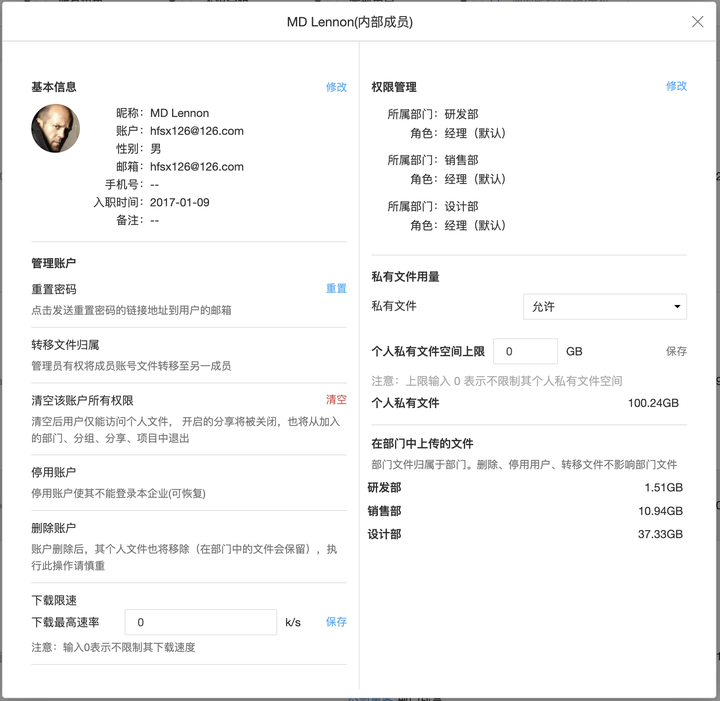This screenshot has height=701, width=720.
Task: Click 重置 to reset the password
Action: point(336,289)
